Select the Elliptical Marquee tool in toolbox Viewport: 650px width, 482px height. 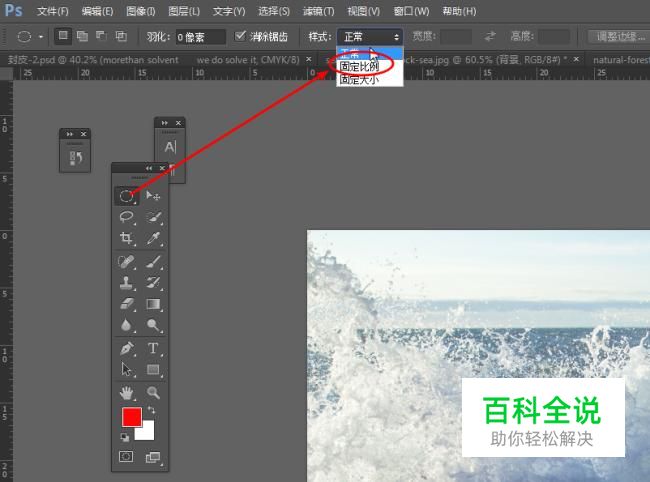point(126,195)
